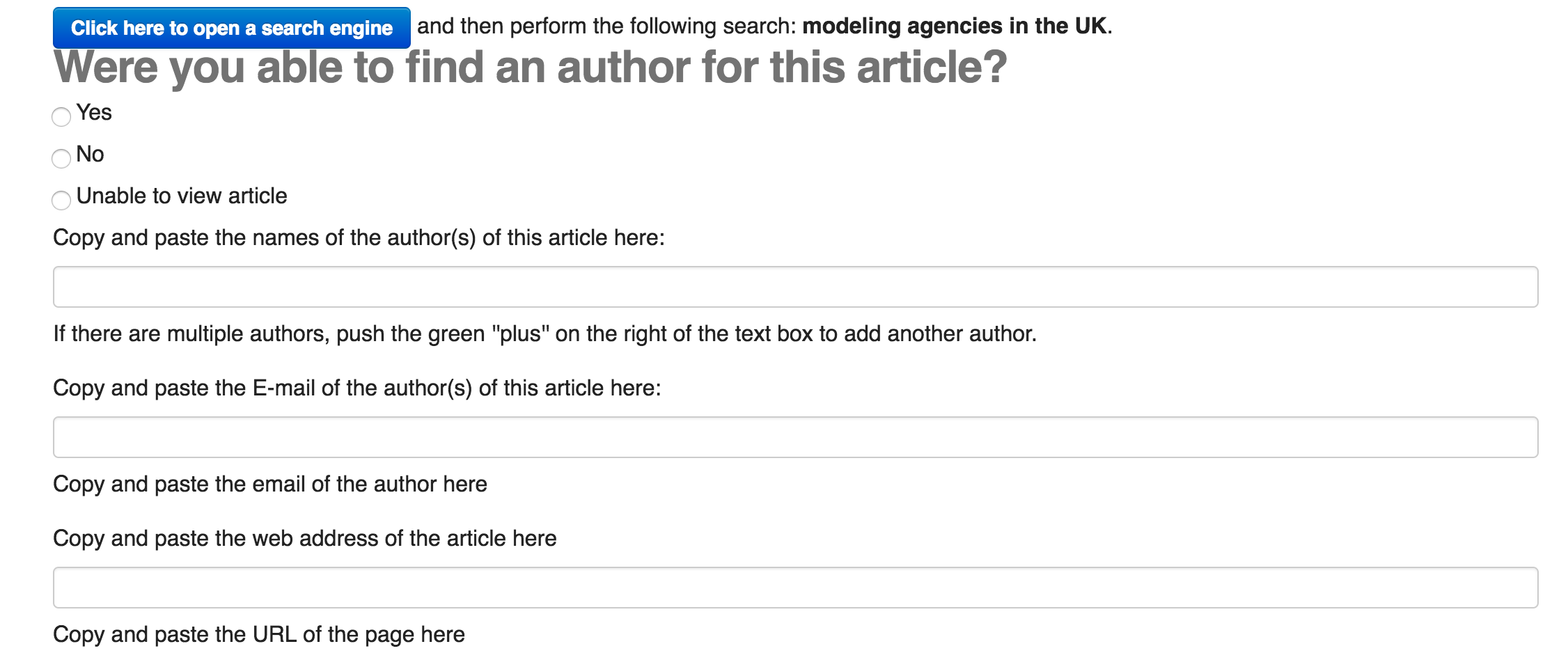Screen dimensions: 1568x660
Task: Click the 'email of the author here' helper text
Action: pyautogui.click(x=270, y=485)
